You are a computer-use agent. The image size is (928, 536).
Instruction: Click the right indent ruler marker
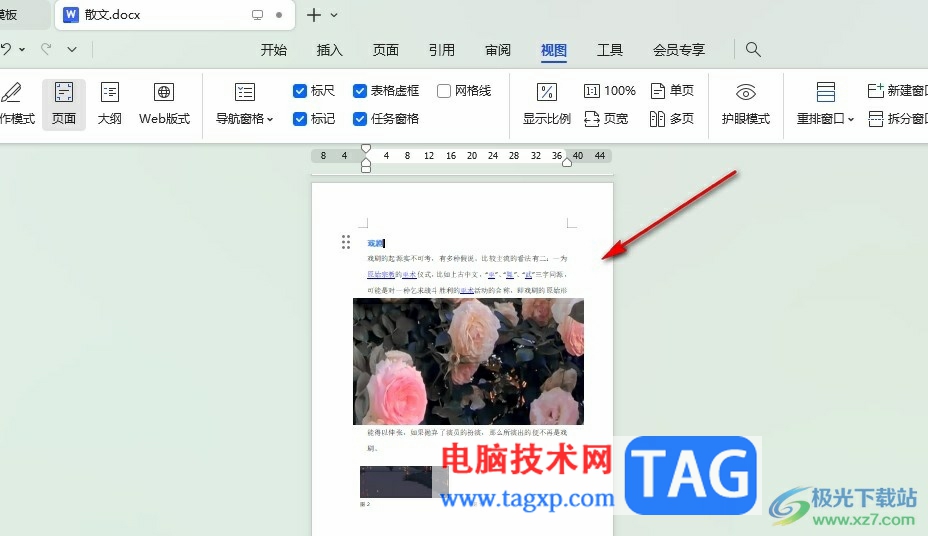click(x=566, y=162)
